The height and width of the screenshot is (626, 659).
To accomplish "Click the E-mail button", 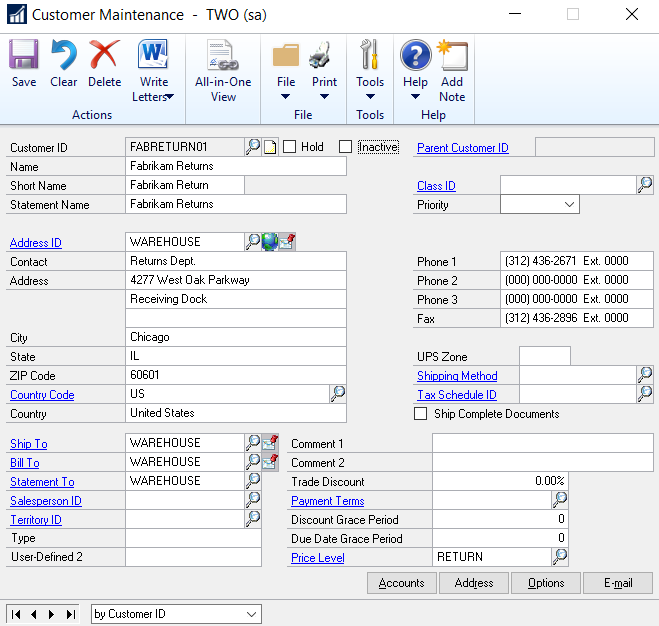I will coord(618,583).
